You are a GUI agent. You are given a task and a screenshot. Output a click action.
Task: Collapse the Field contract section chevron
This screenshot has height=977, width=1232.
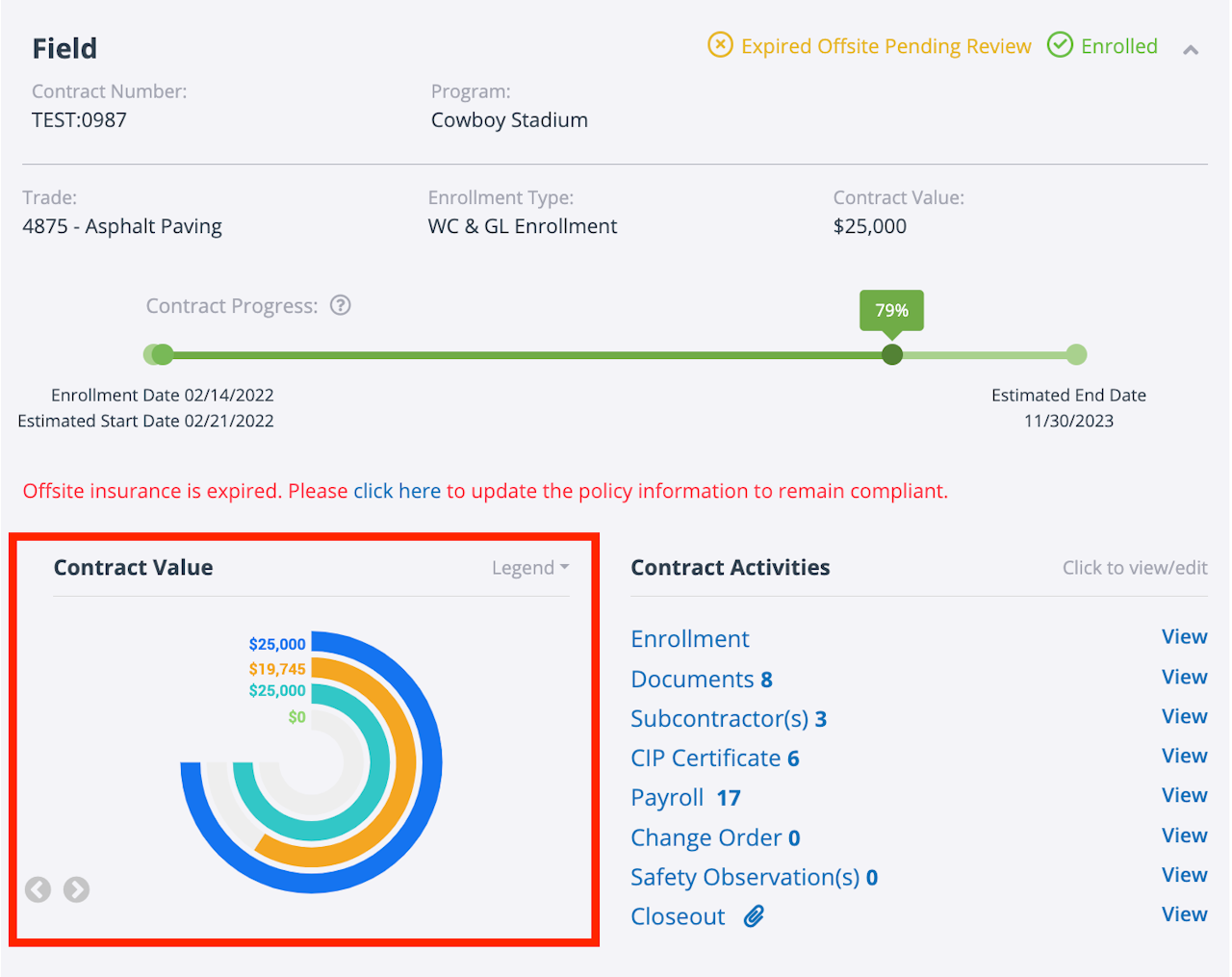click(1191, 50)
